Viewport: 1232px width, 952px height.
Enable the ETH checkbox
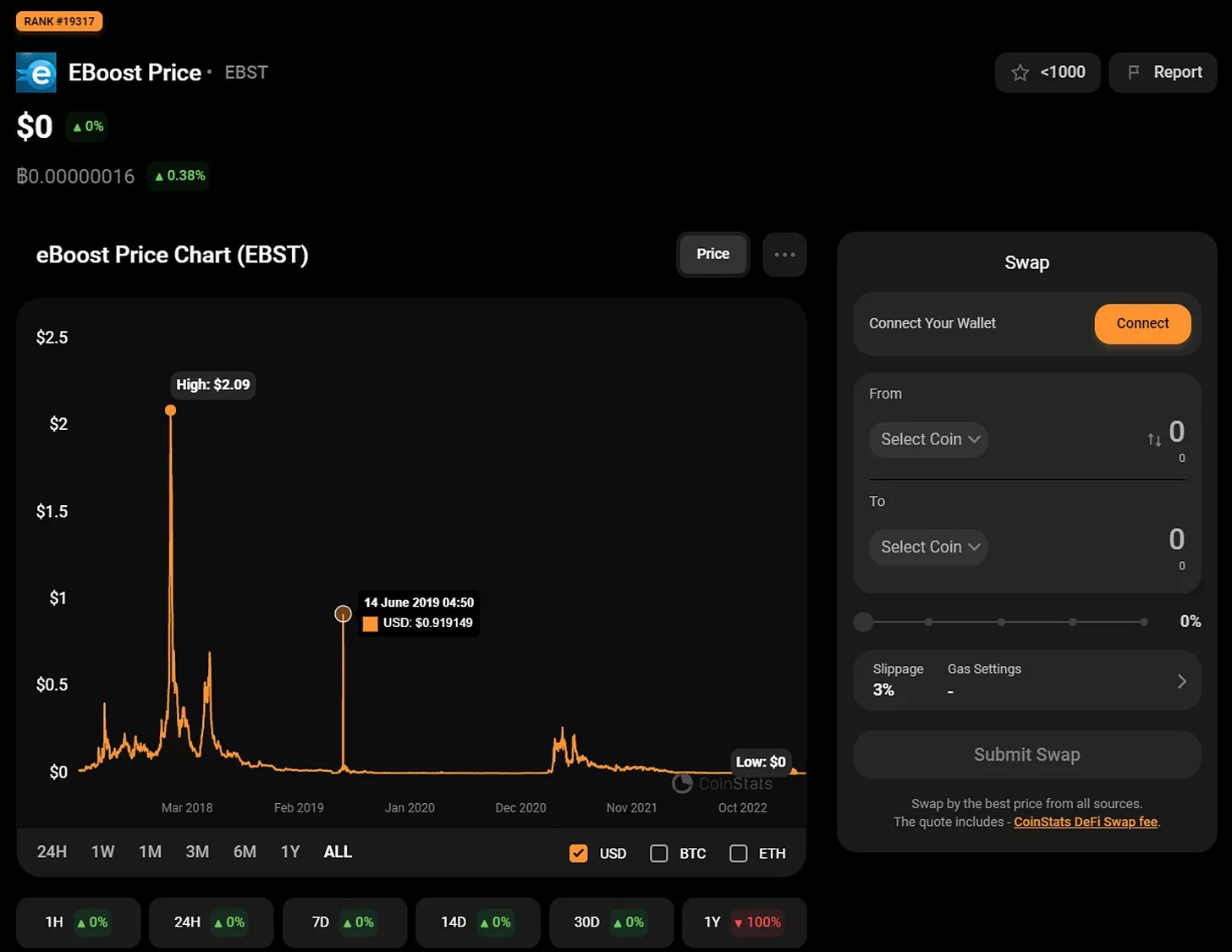pyautogui.click(x=739, y=853)
